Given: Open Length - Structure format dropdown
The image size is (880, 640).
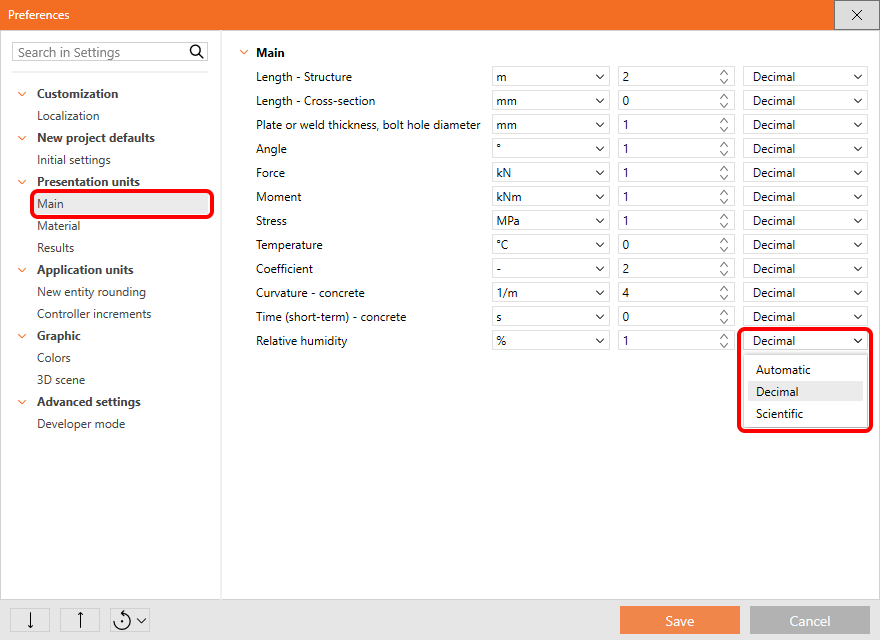Looking at the screenshot, I should (x=804, y=77).
